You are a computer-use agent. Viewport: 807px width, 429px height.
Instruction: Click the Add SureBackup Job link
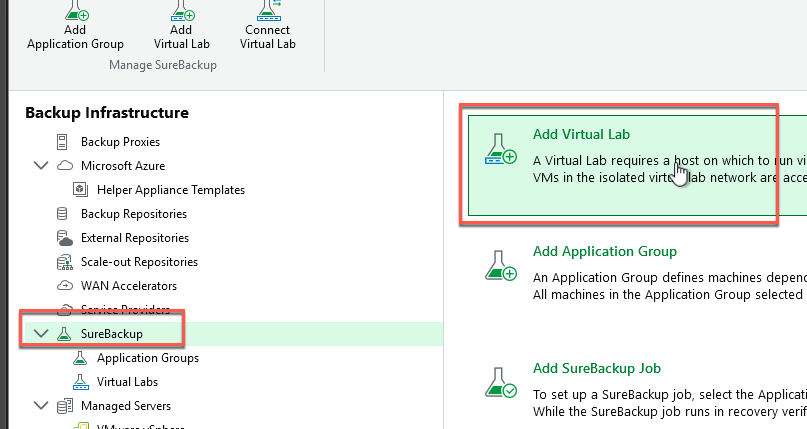click(x=596, y=369)
